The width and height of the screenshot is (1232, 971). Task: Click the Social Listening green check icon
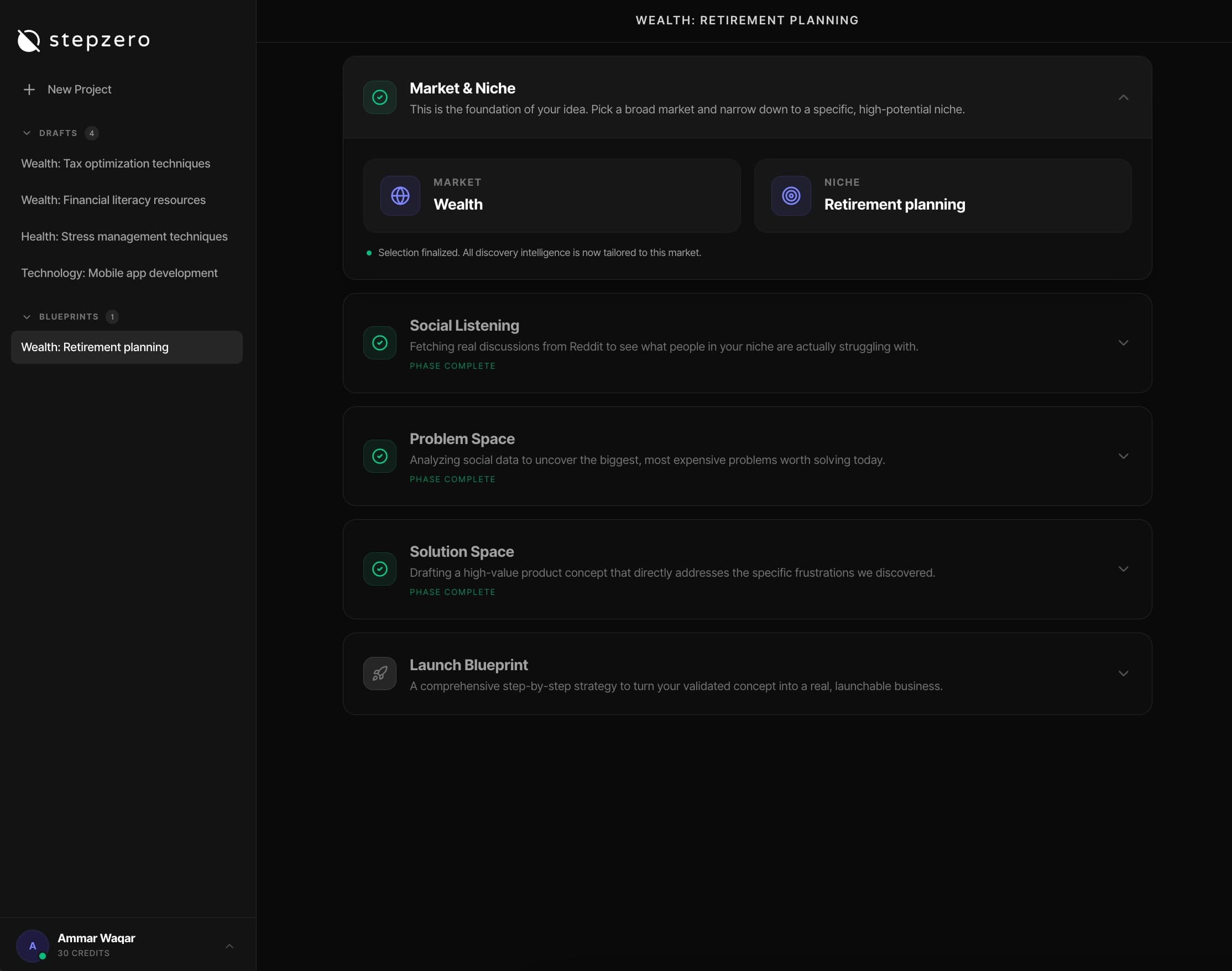tap(380, 343)
